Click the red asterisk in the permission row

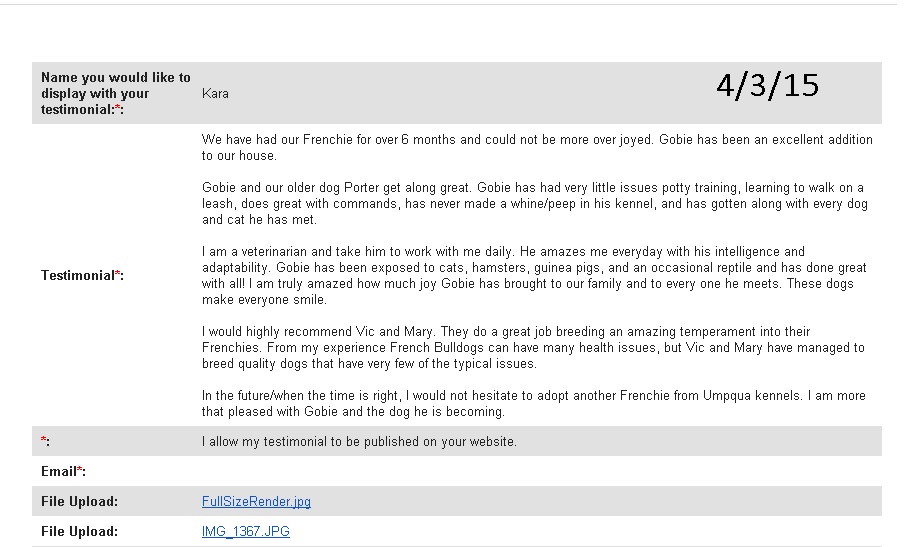(44, 440)
